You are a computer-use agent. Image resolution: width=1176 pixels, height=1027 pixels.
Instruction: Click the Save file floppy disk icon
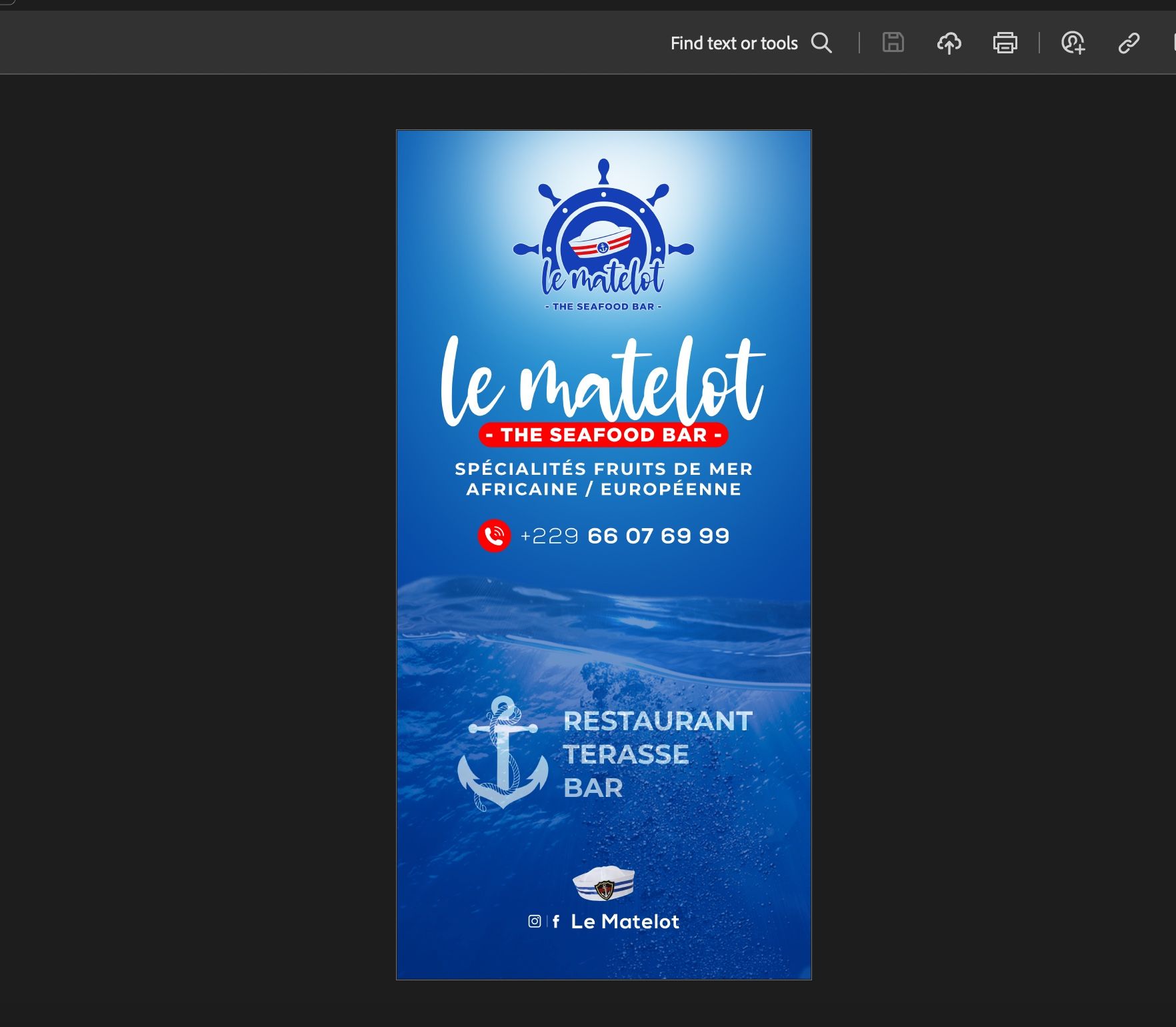[893, 43]
